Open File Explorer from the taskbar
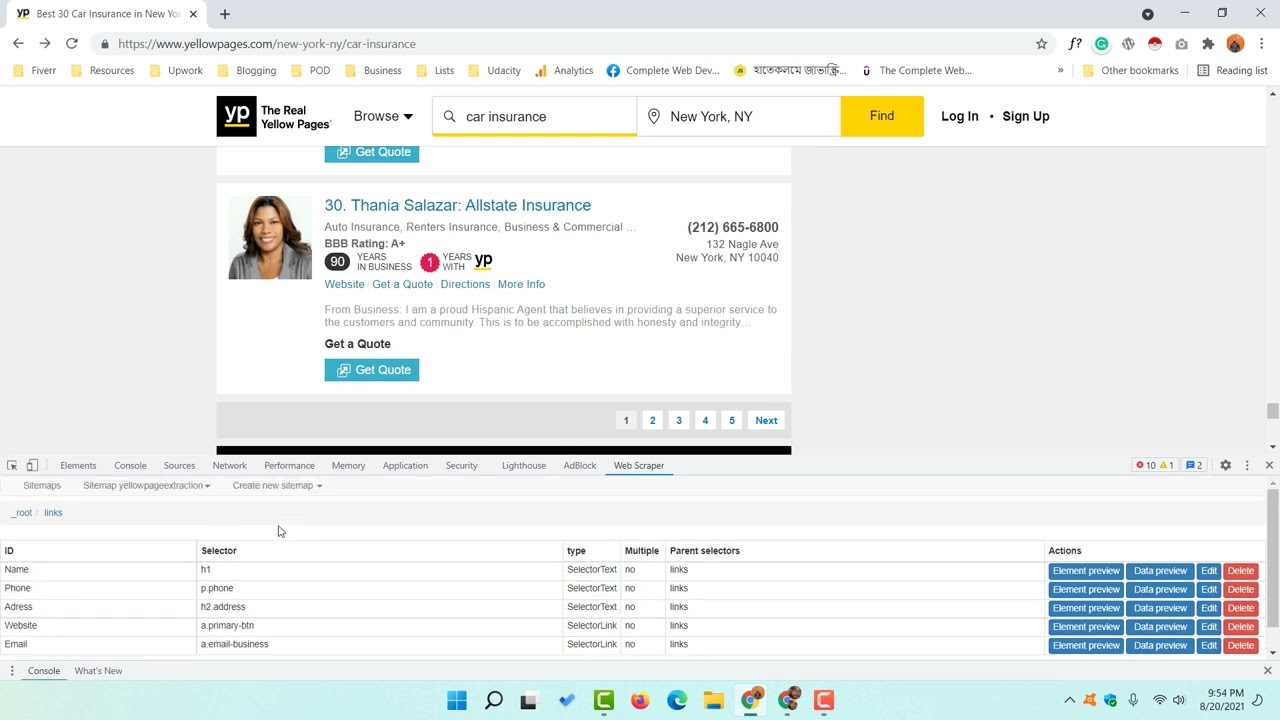 [x=713, y=700]
